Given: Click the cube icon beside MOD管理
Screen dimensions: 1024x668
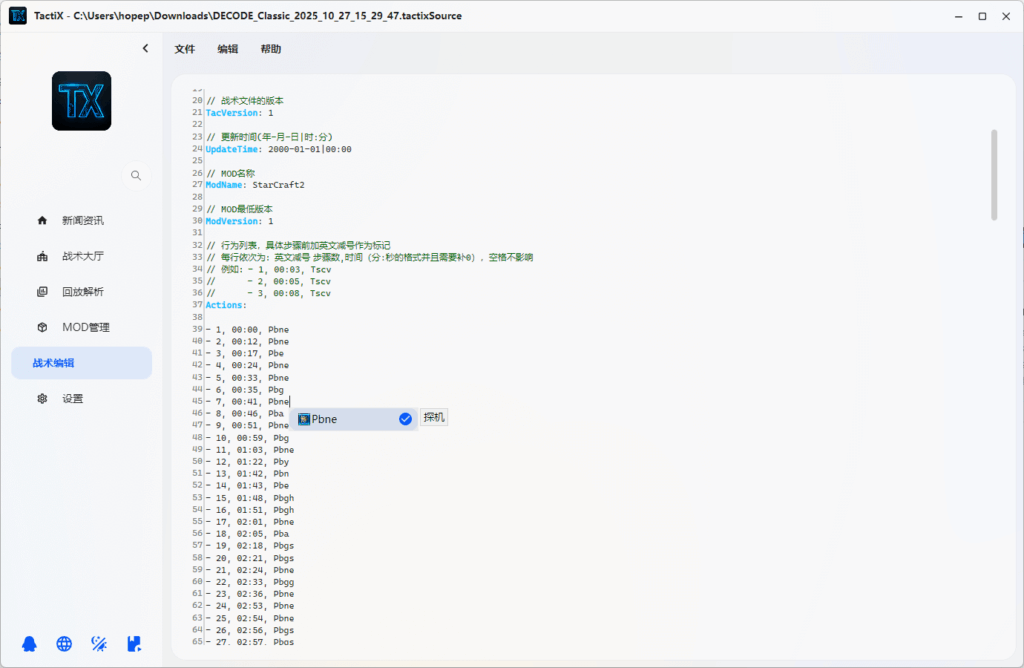Looking at the screenshot, I should click(42, 327).
